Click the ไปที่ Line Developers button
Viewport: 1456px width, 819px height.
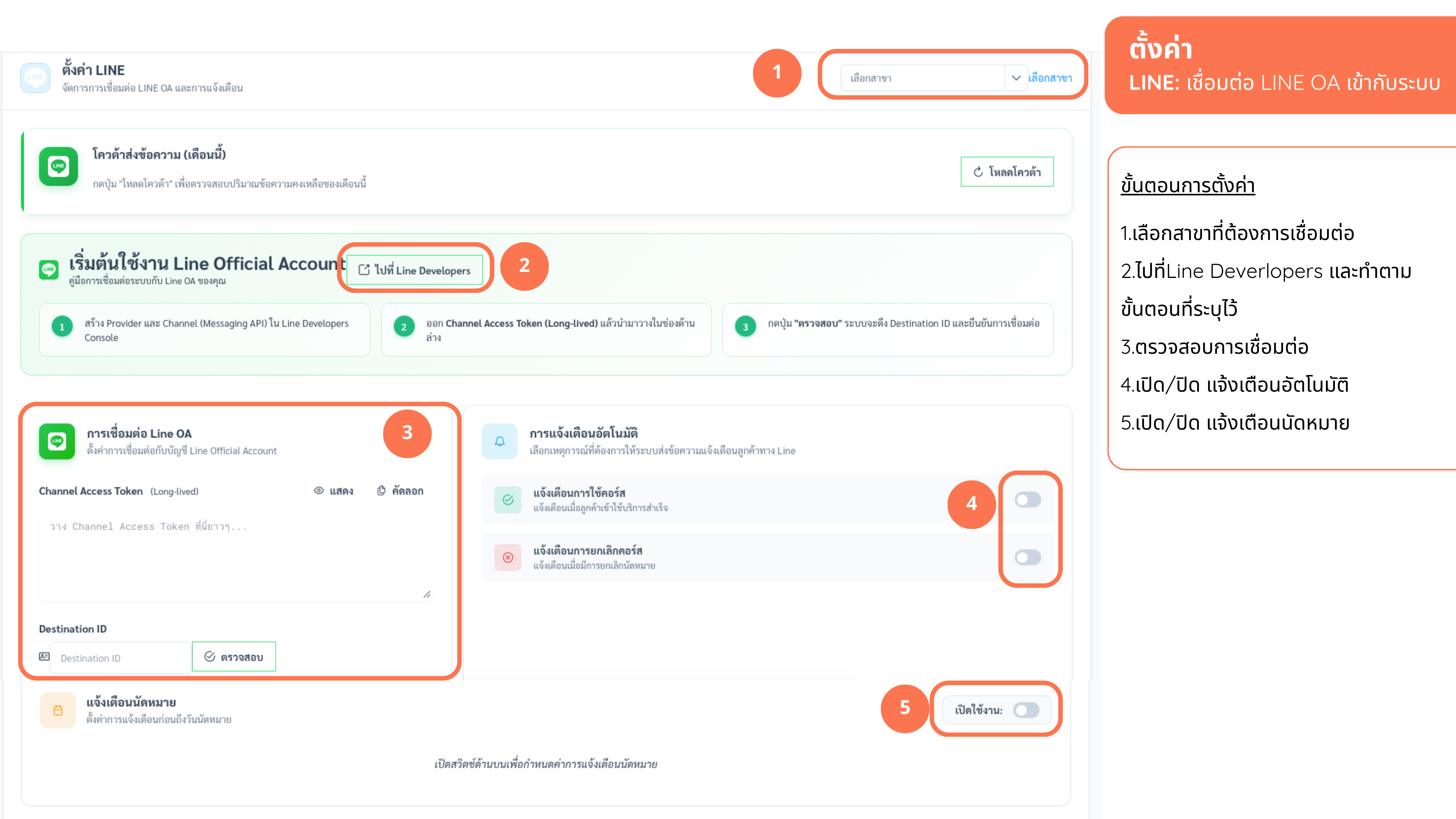click(x=415, y=270)
